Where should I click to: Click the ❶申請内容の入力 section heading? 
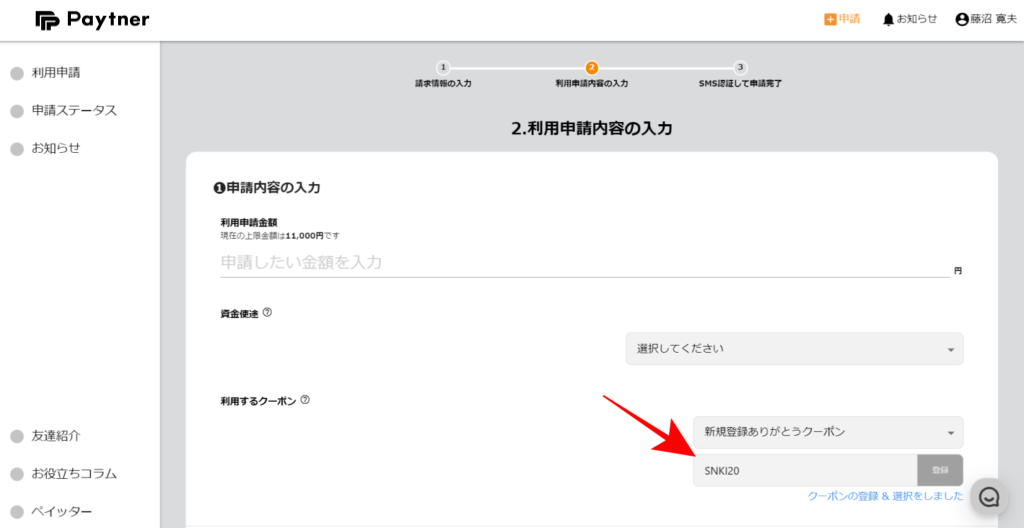click(x=267, y=188)
